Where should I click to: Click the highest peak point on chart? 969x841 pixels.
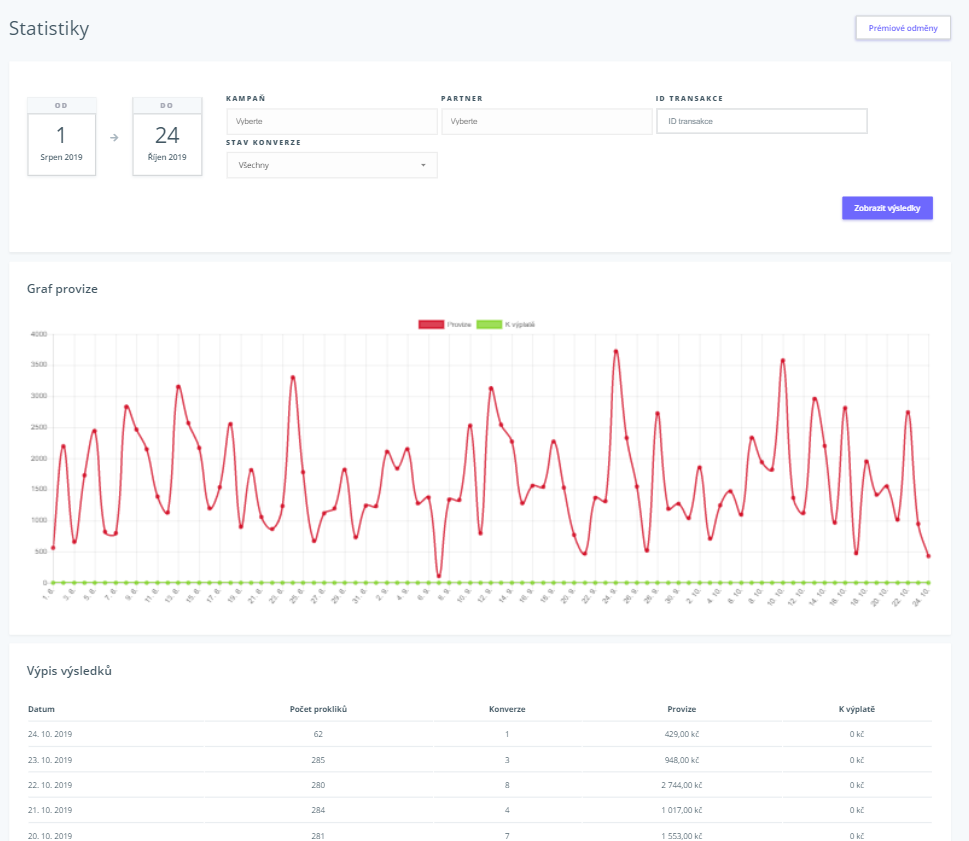click(616, 351)
